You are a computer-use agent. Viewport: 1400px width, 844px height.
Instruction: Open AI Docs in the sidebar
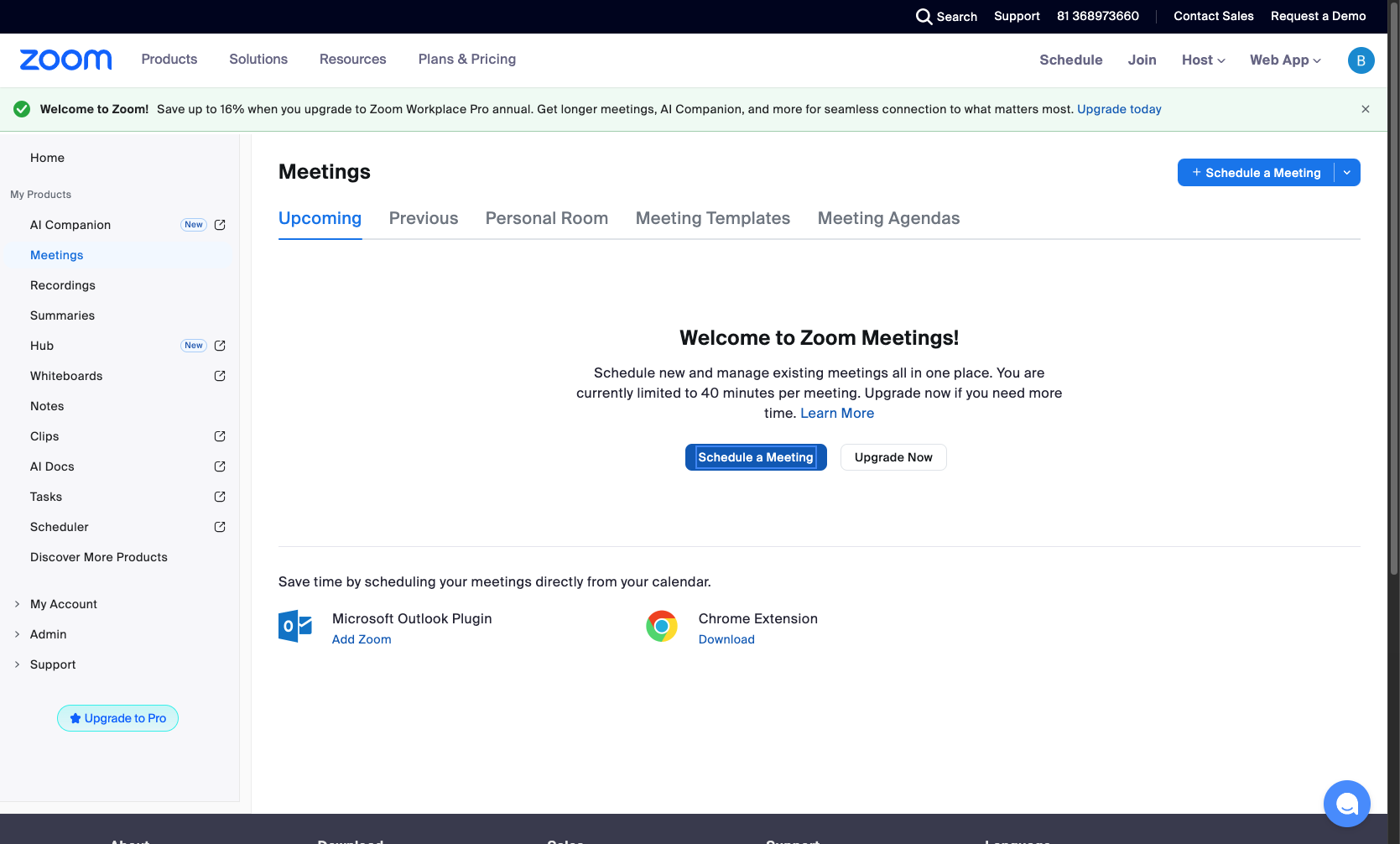[52, 466]
